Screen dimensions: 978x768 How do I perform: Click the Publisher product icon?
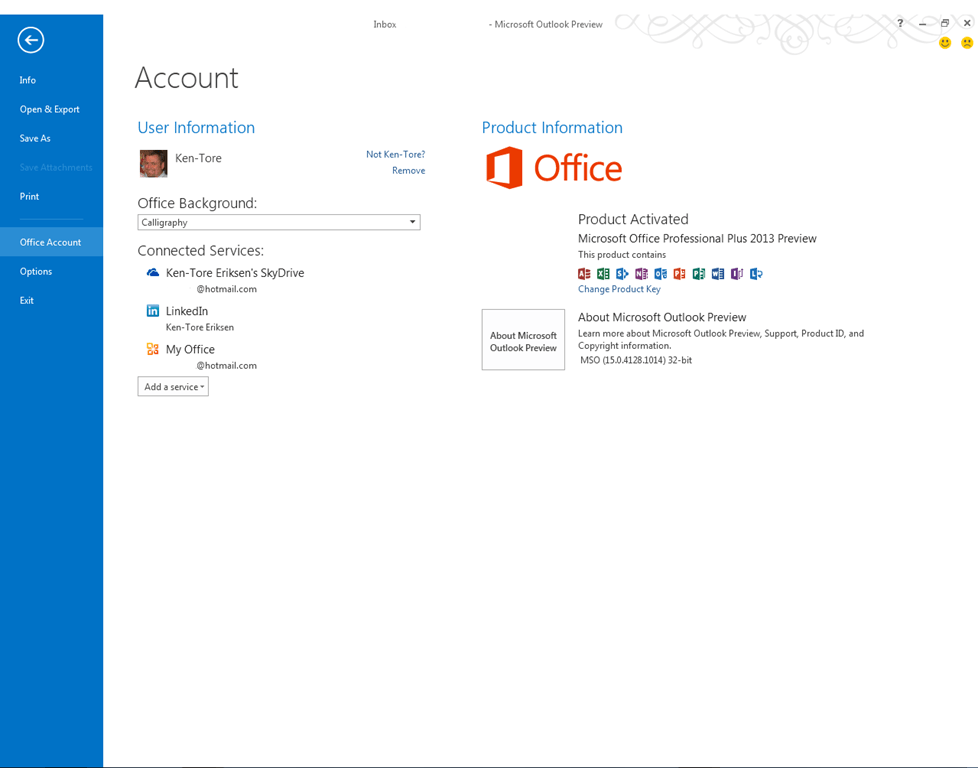[699, 273]
